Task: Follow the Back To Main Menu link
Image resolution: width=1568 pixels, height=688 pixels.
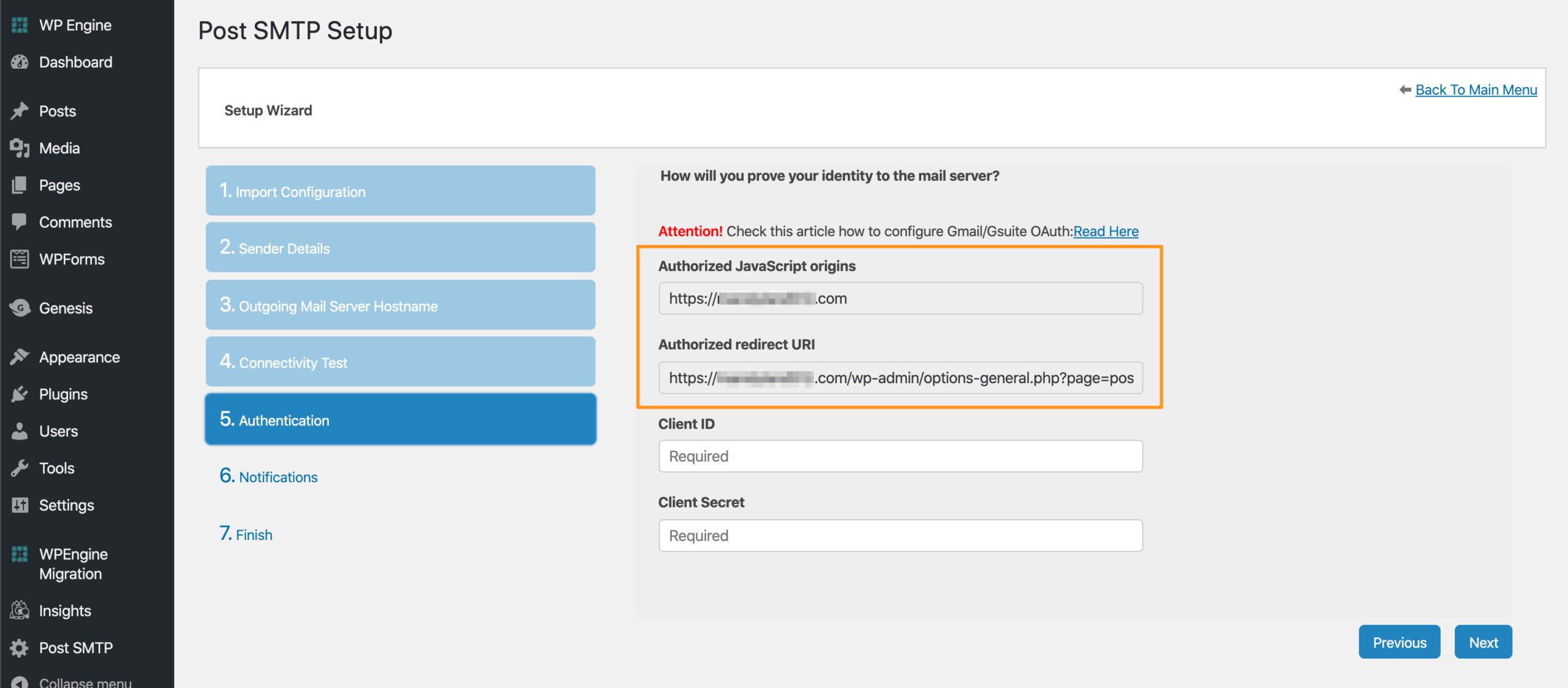Action: coord(1476,90)
